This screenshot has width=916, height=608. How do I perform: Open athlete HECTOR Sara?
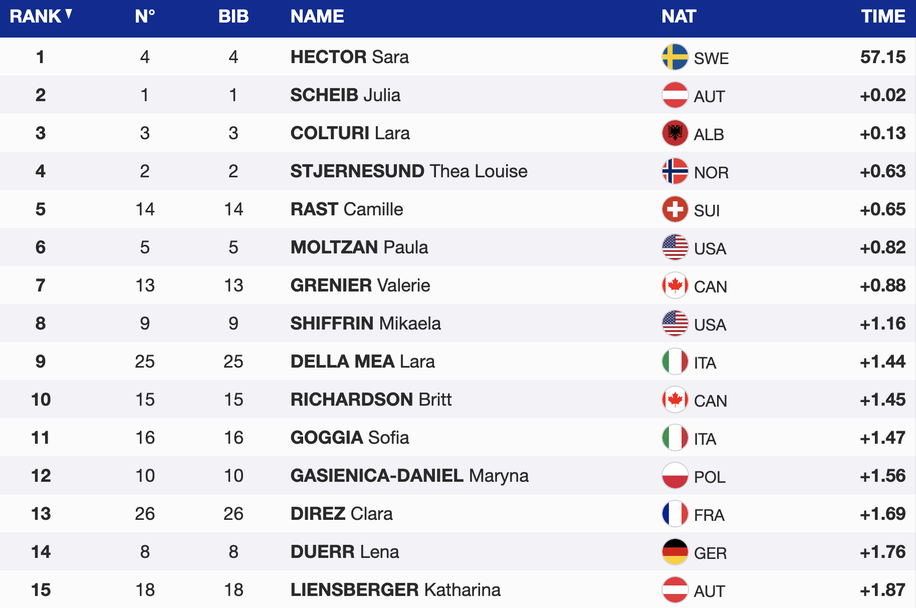349,57
